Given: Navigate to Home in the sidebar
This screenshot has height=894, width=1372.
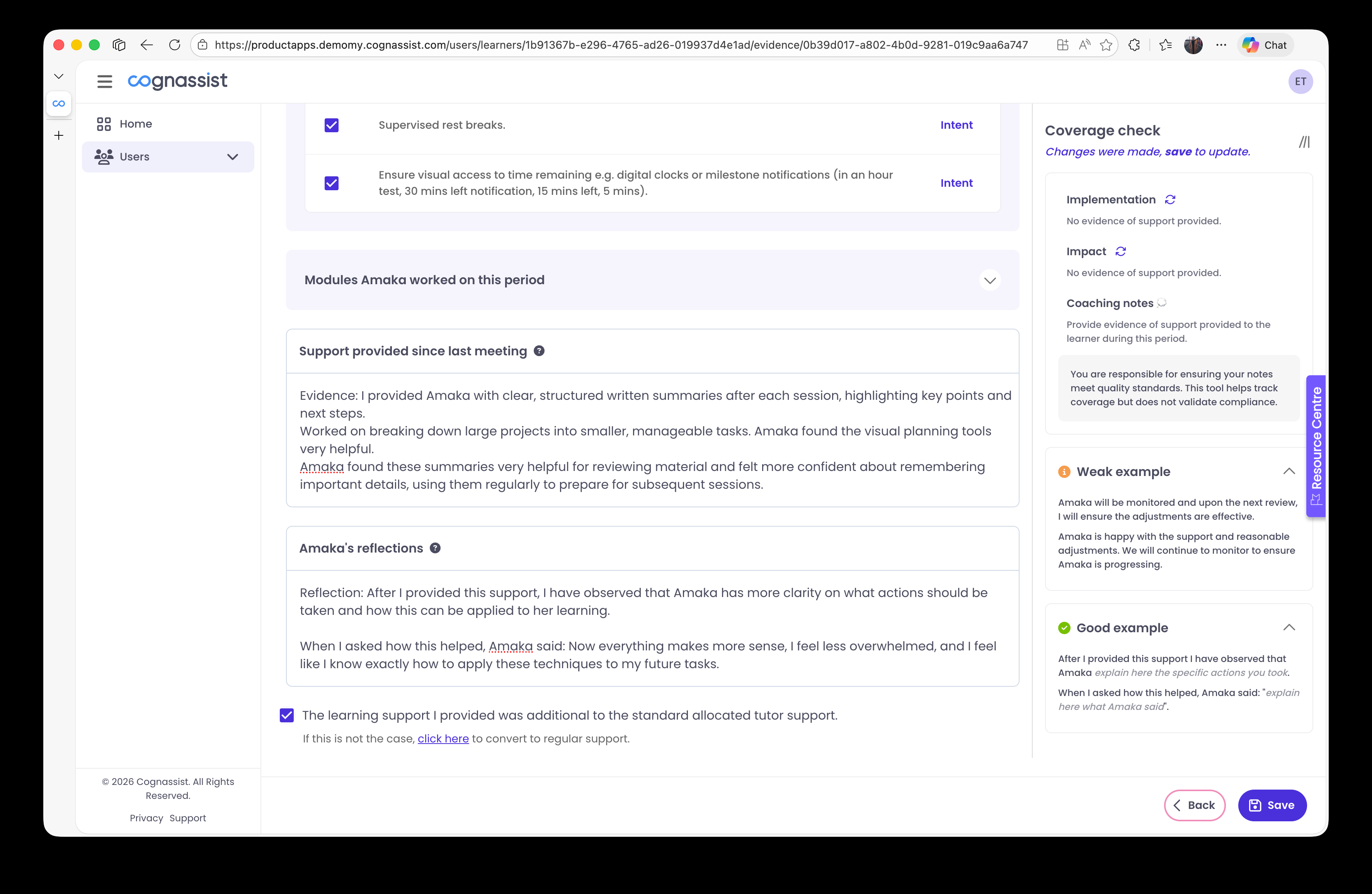Looking at the screenshot, I should (136, 123).
